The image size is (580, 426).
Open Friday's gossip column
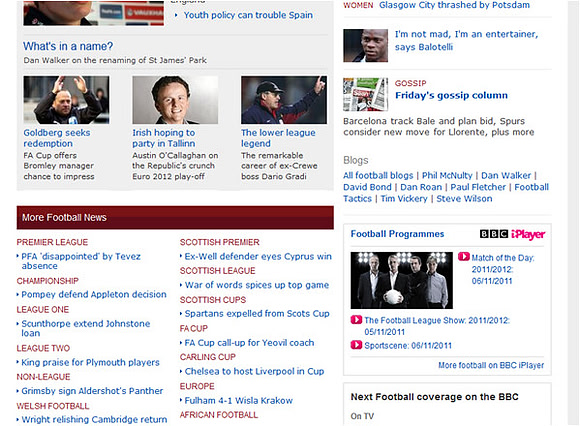click(x=451, y=95)
